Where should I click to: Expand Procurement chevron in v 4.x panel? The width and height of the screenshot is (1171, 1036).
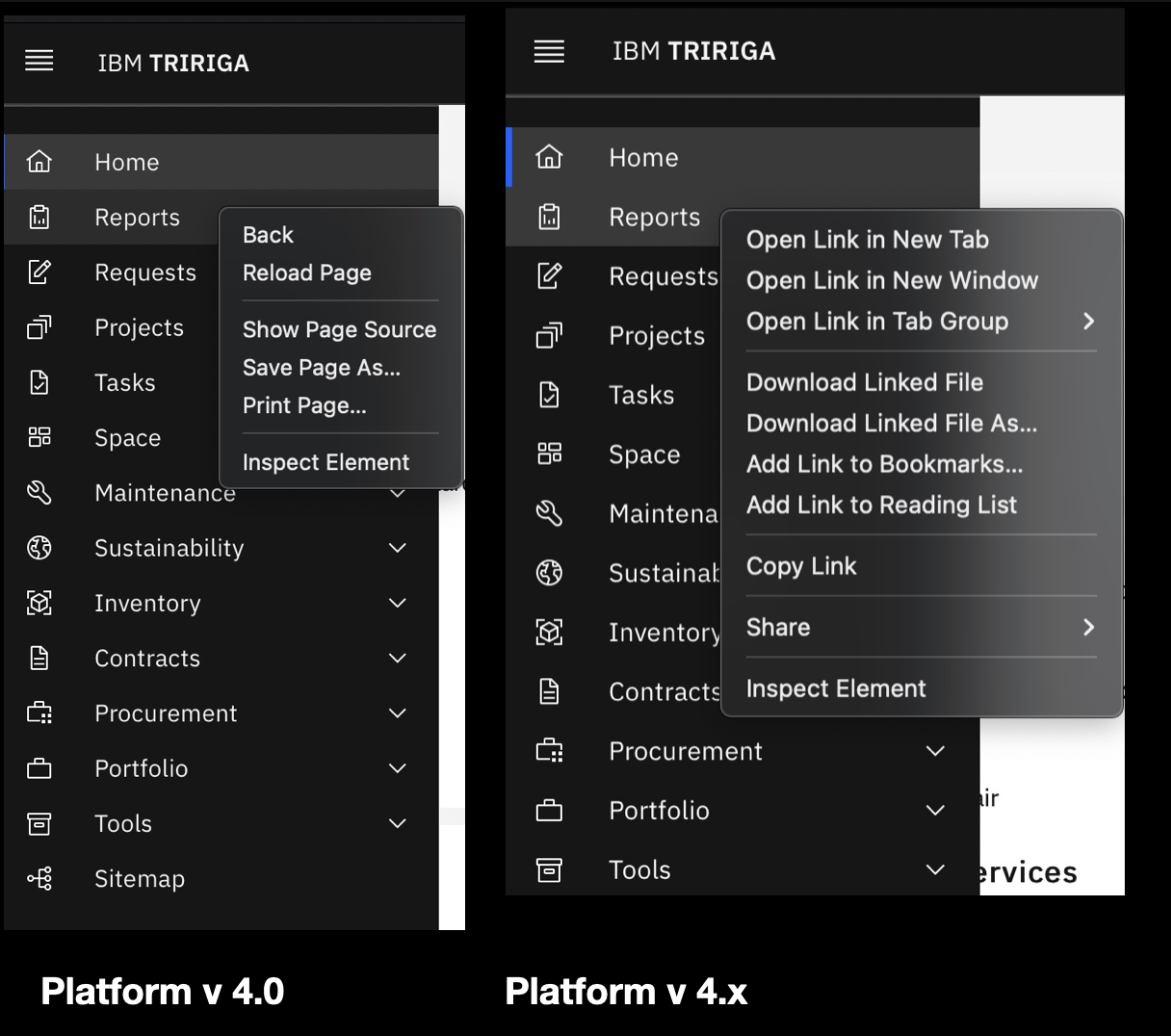pos(935,751)
